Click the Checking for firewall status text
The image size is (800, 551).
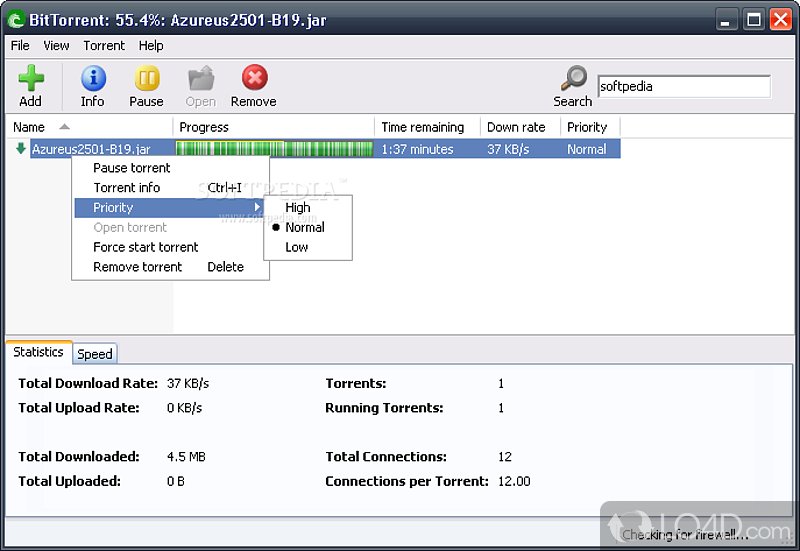coord(685,534)
